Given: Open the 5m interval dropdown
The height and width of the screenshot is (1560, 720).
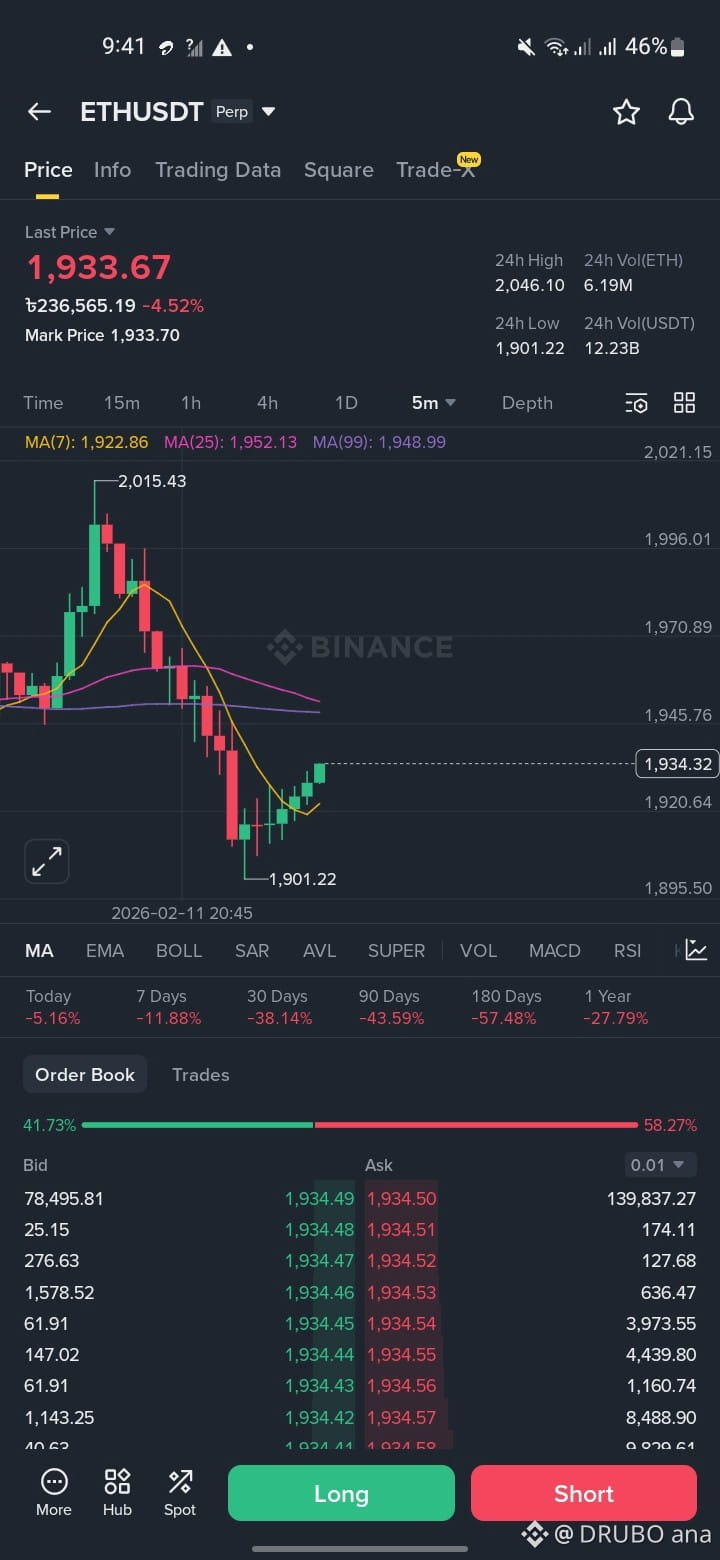Looking at the screenshot, I should [x=434, y=403].
